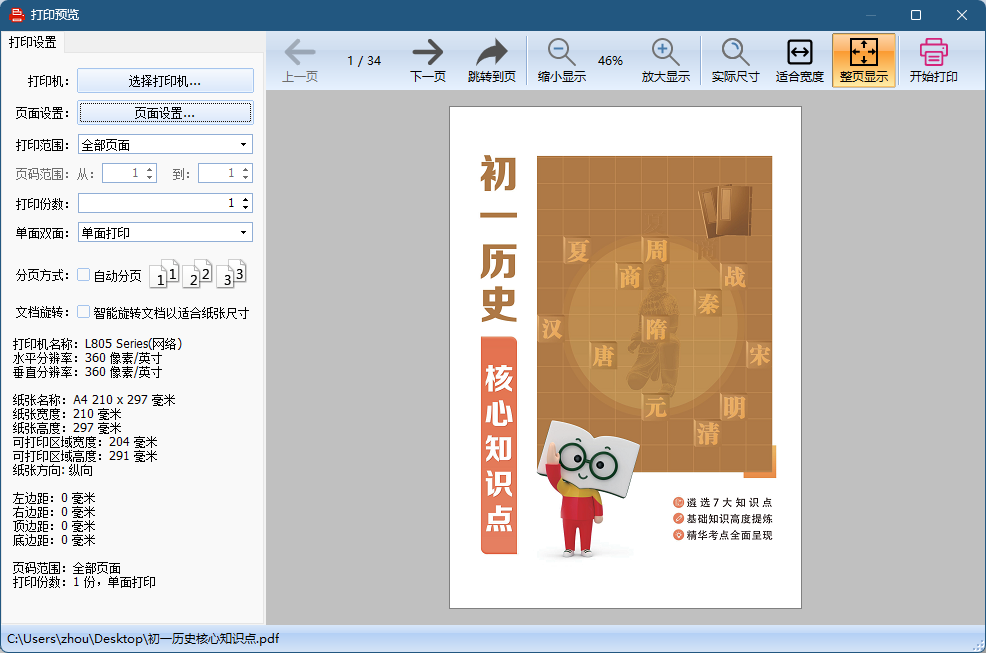Click the app icon in title bar
The height and width of the screenshot is (653, 986).
[17, 15]
